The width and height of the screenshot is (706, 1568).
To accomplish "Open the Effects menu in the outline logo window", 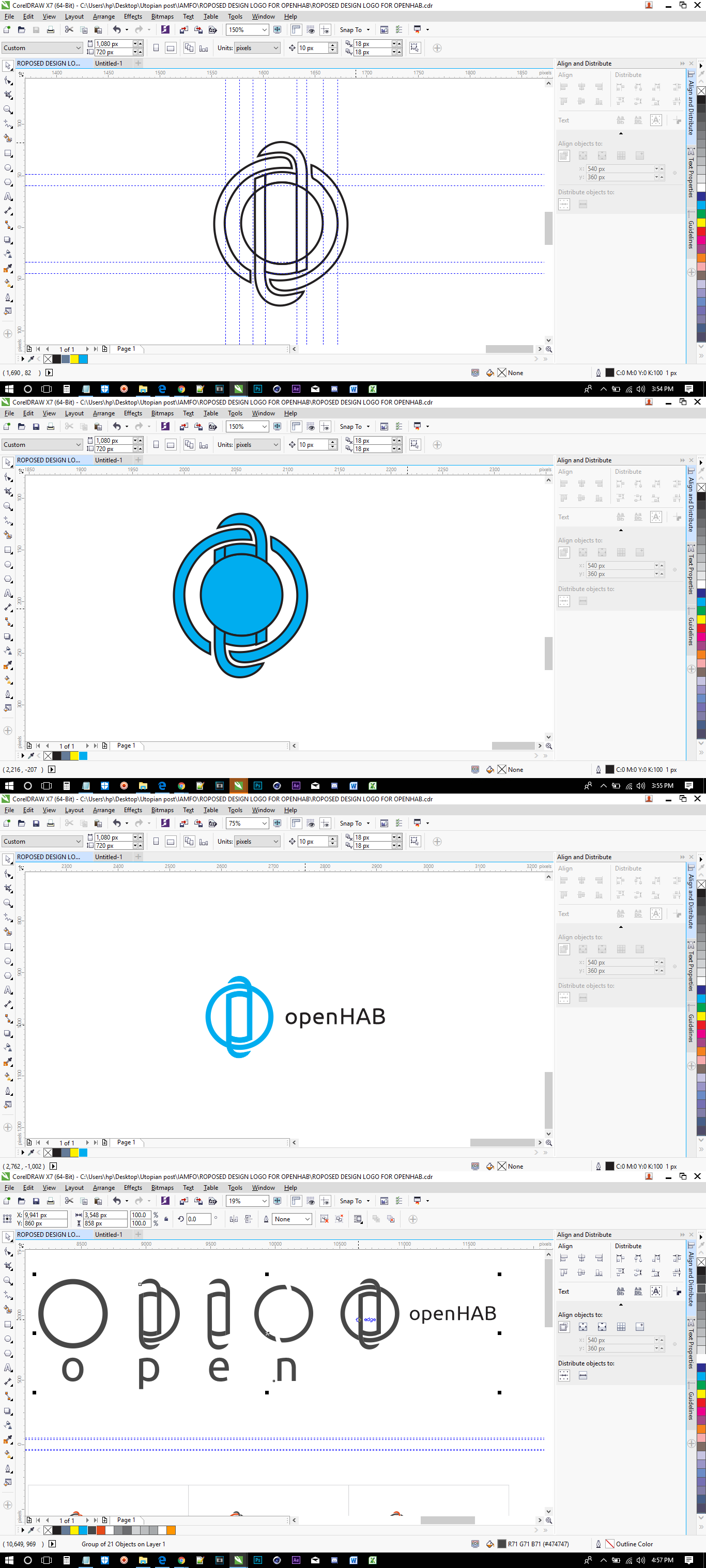I will (133, 17).
